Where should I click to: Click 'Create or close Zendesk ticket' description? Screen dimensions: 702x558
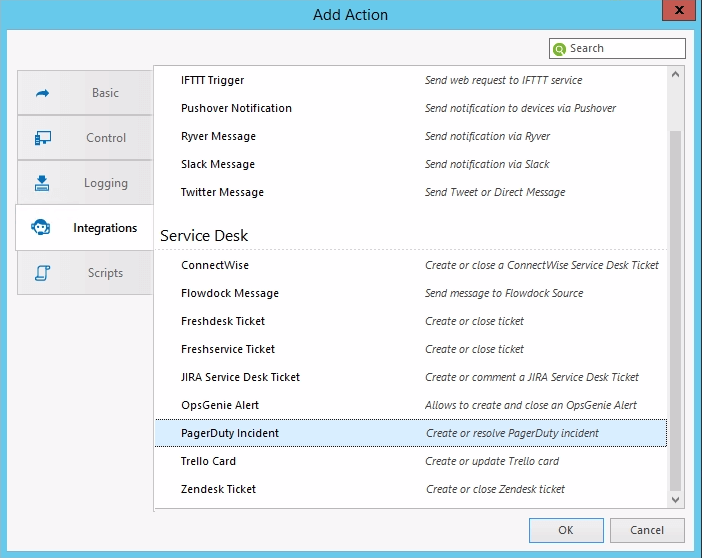[495, 489]
